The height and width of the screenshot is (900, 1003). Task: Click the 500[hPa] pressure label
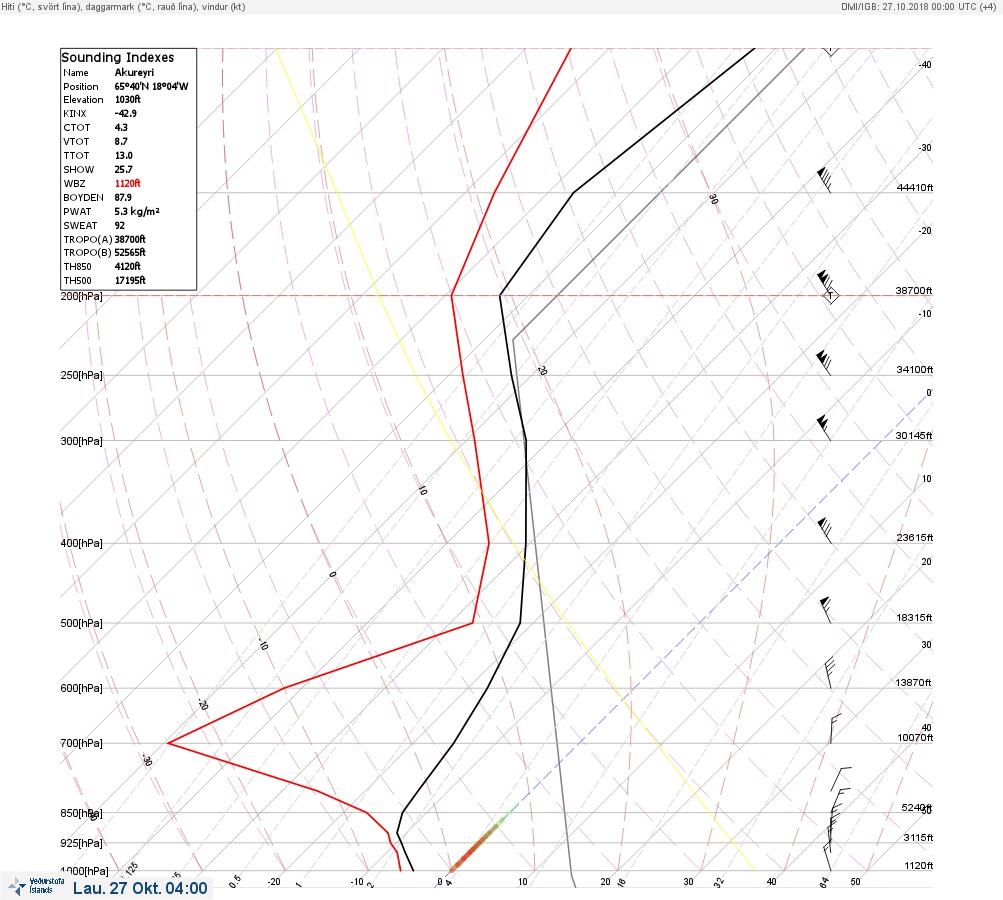pyautogui.click(x=81, y=623)
